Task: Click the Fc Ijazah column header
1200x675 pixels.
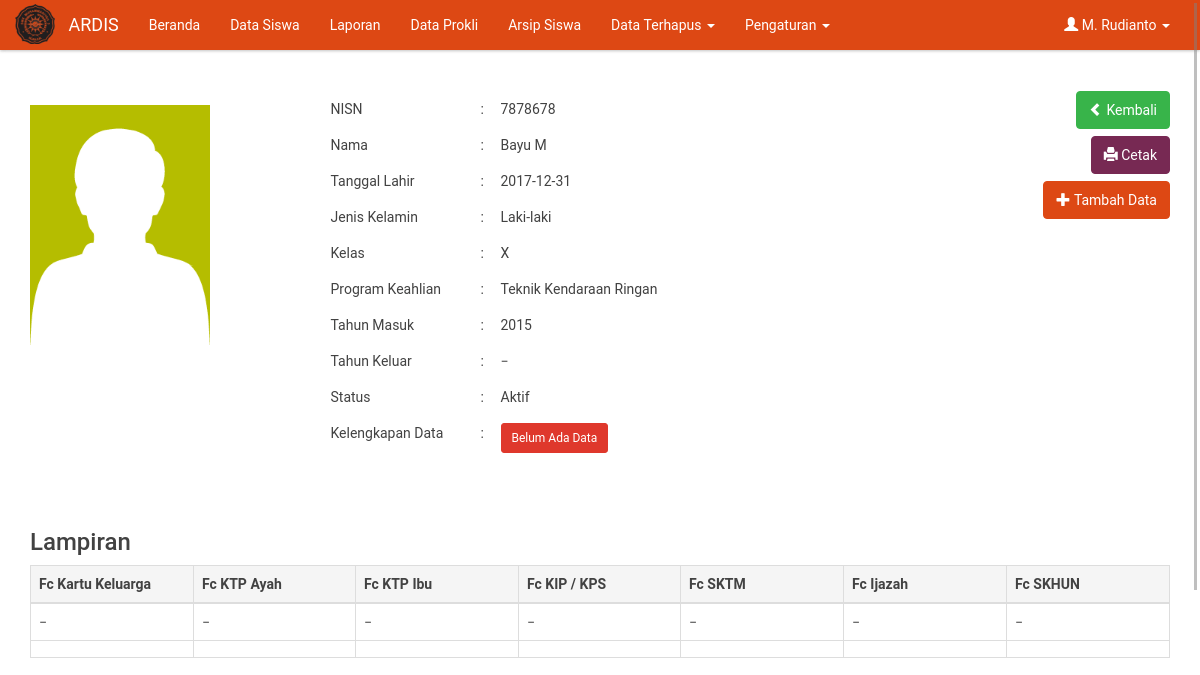Action: (x=880, y=583)
